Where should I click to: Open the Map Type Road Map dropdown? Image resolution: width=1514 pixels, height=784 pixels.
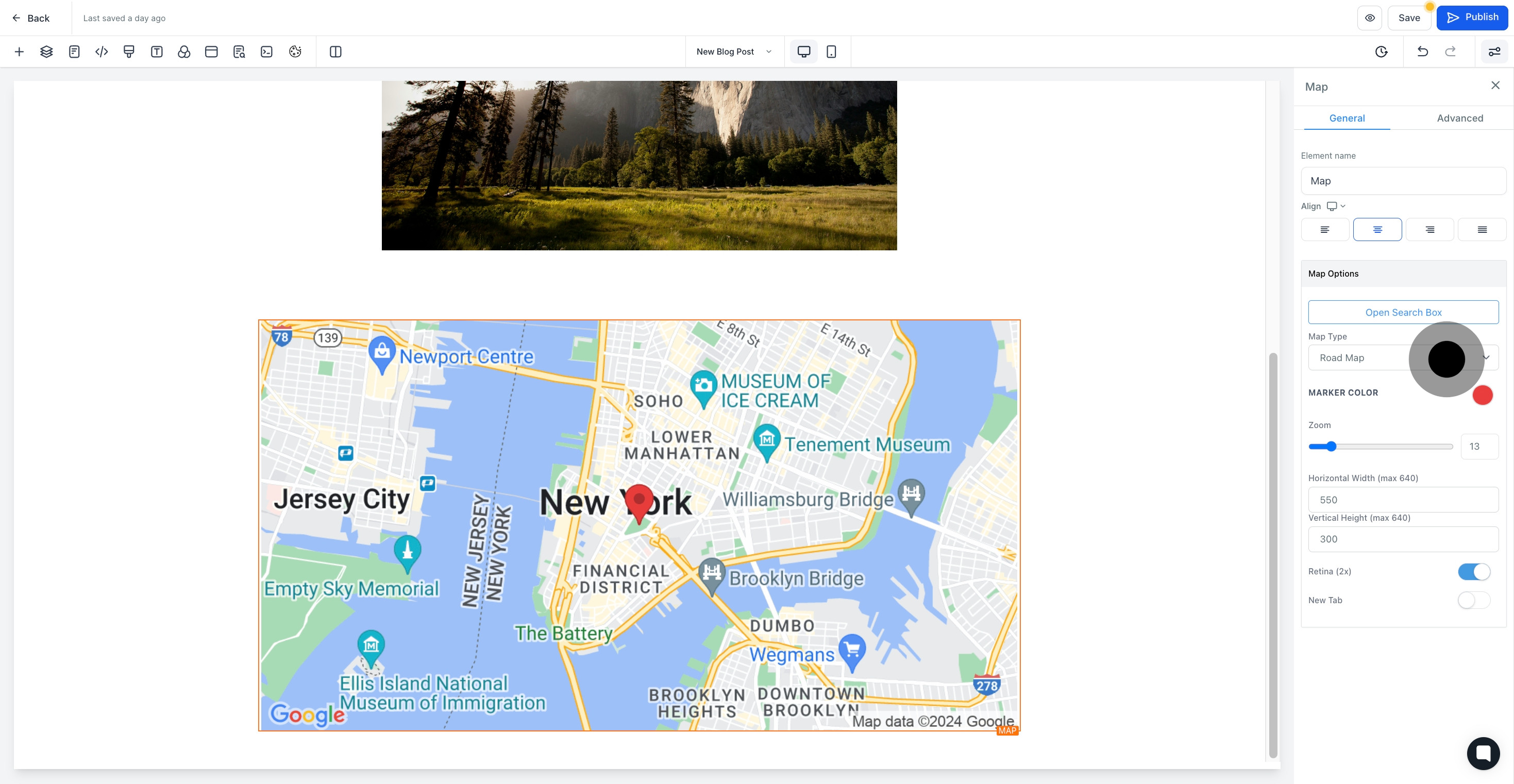[1403, 357]
